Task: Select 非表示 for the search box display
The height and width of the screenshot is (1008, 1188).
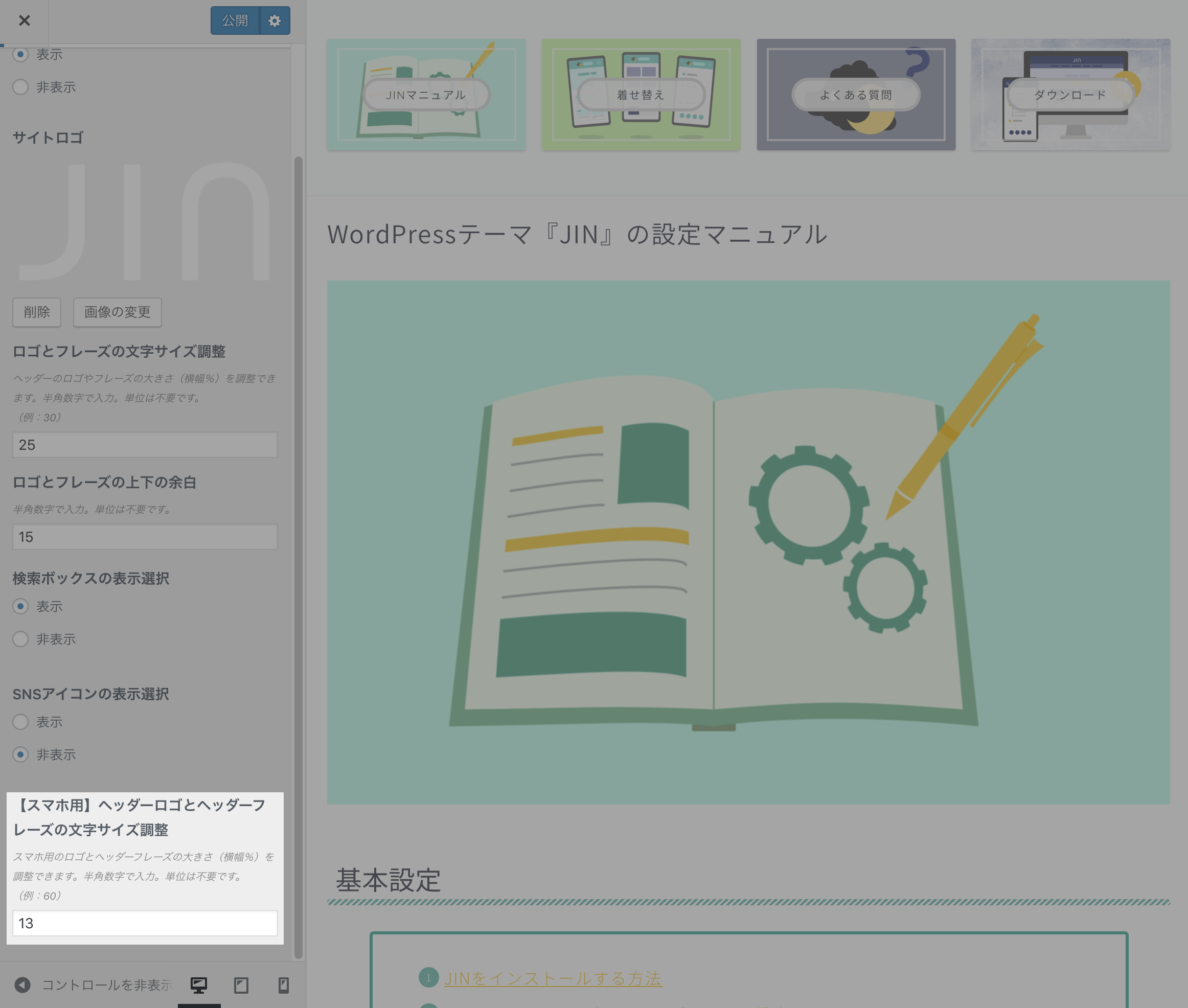Action: click(x=20, y=639)
